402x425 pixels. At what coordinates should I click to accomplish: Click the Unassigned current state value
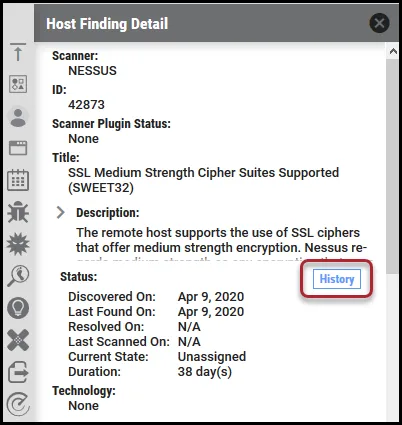[x=212, y=357]
